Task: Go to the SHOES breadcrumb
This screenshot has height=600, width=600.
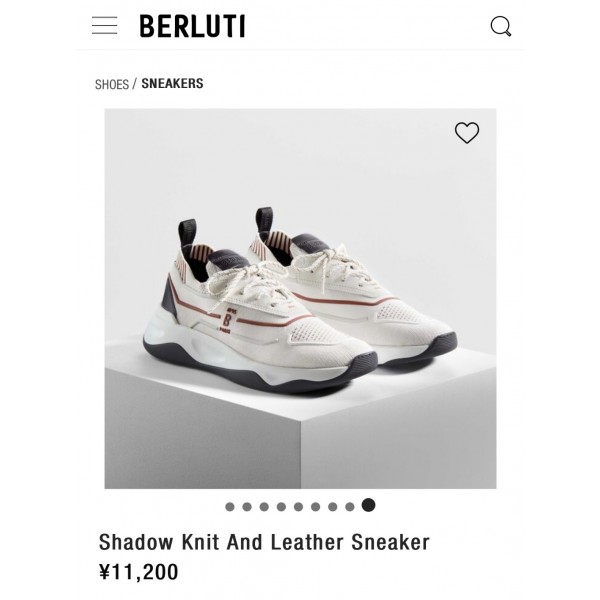Action: tap(112, 84)
